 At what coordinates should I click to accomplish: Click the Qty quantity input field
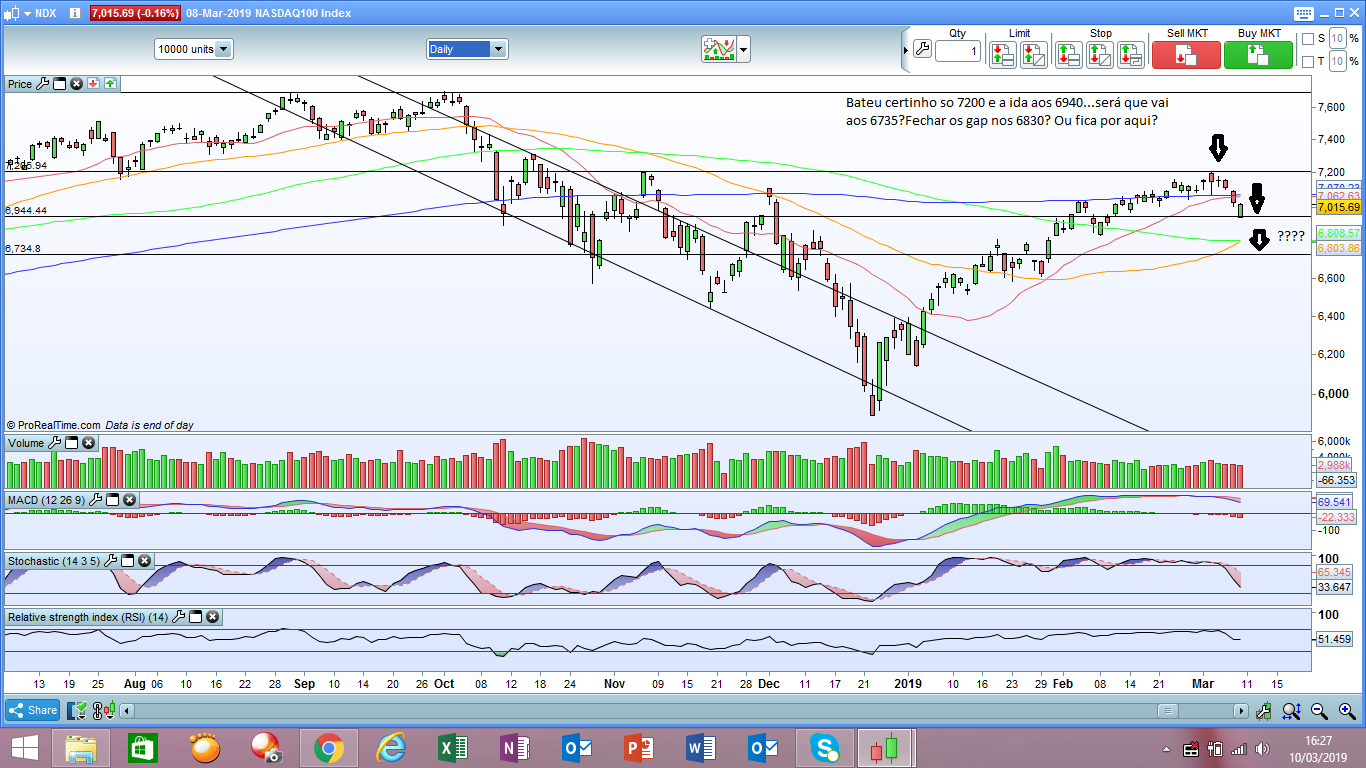[958, 51]
